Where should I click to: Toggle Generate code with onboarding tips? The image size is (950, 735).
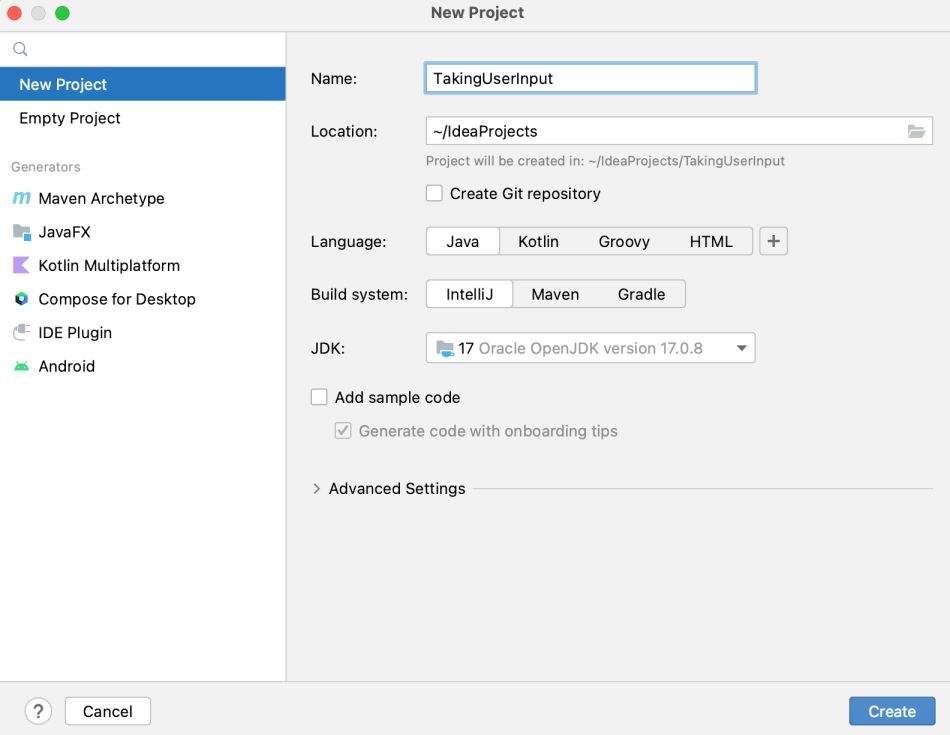(343, 430)
